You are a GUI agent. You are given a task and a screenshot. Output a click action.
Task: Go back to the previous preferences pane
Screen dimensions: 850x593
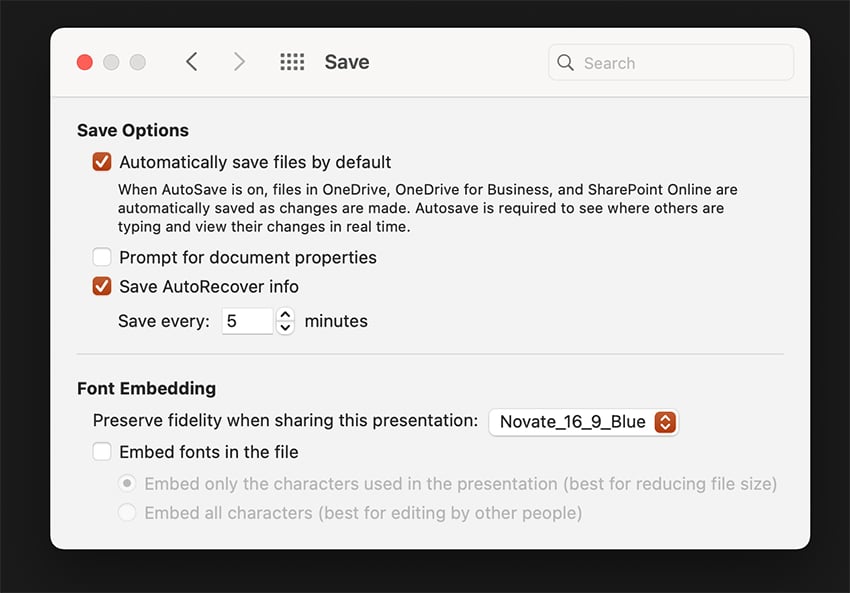pos(191,62)
